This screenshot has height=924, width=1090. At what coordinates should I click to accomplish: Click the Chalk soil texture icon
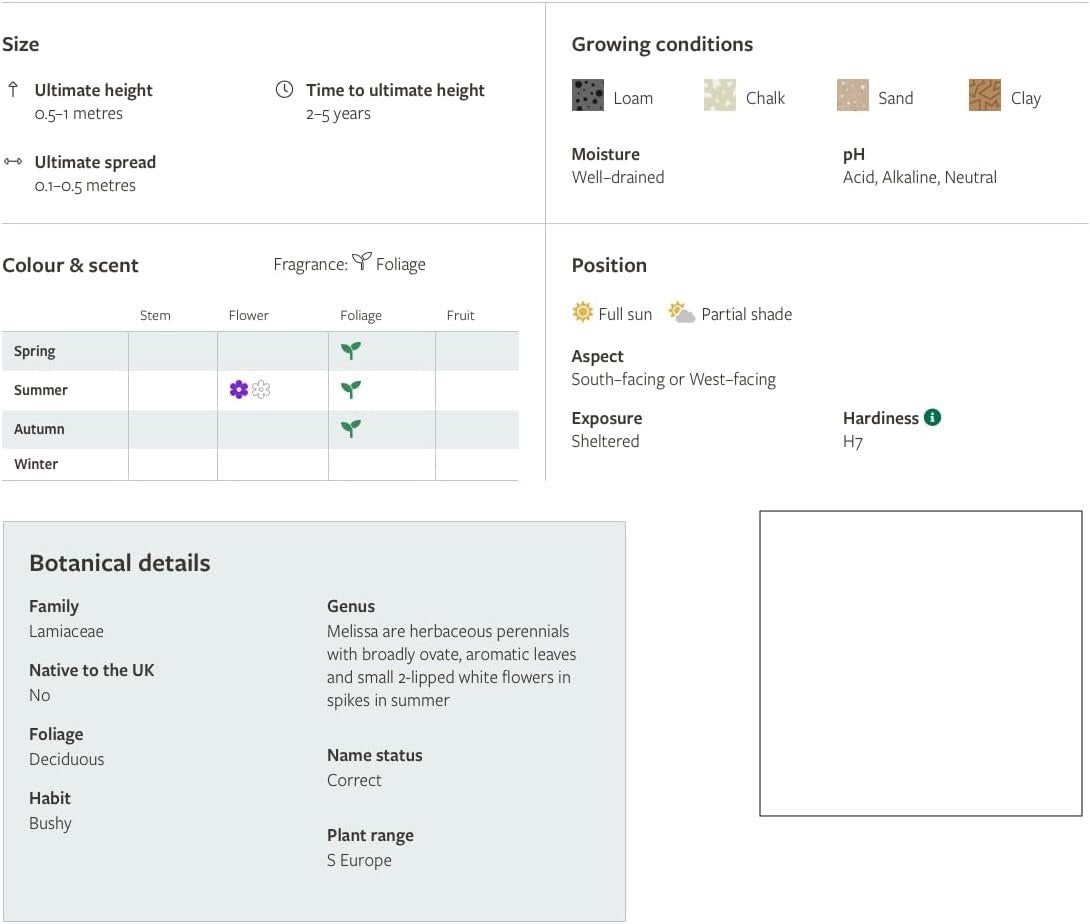tap(719, 95)
